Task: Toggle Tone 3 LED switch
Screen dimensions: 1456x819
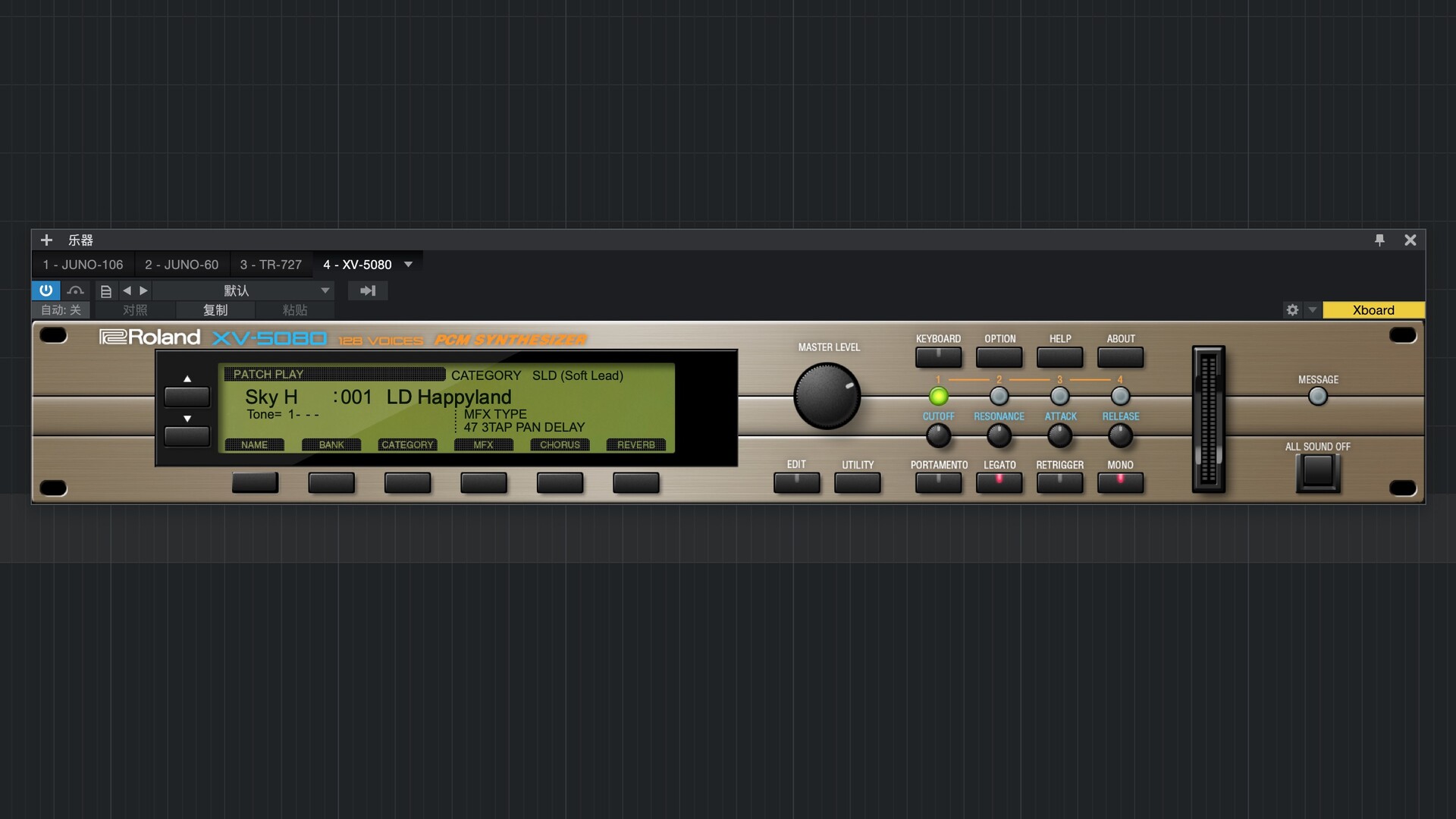Action: (x=1060, y=396)
